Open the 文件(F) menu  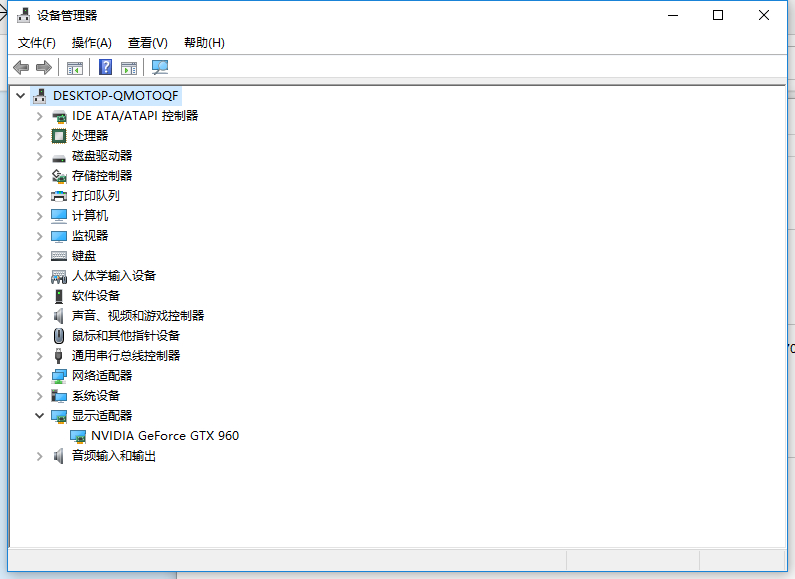(37, 43)
